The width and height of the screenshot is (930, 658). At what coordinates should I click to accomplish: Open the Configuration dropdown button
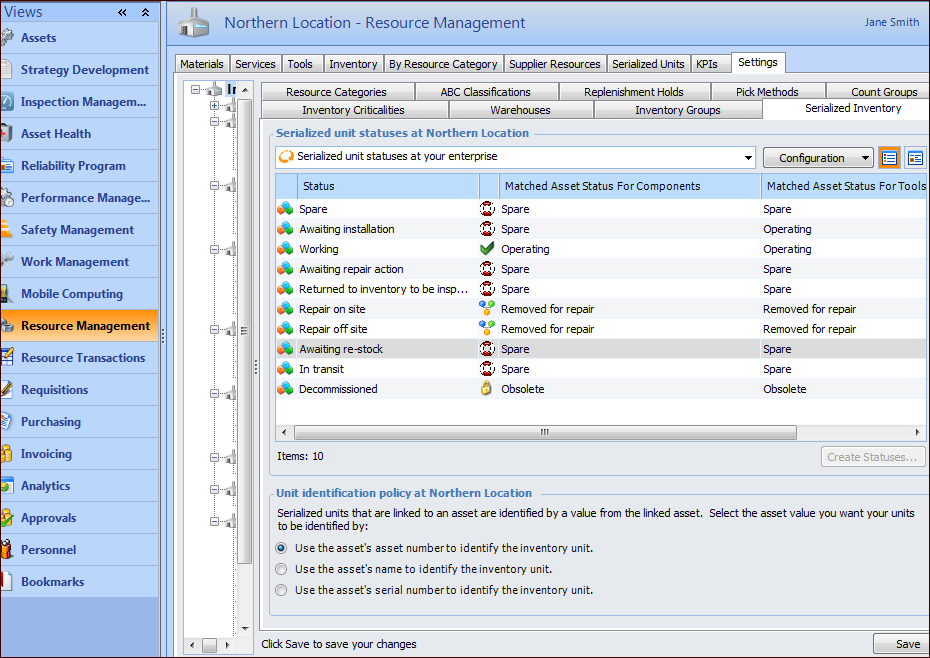pos(818,158)
